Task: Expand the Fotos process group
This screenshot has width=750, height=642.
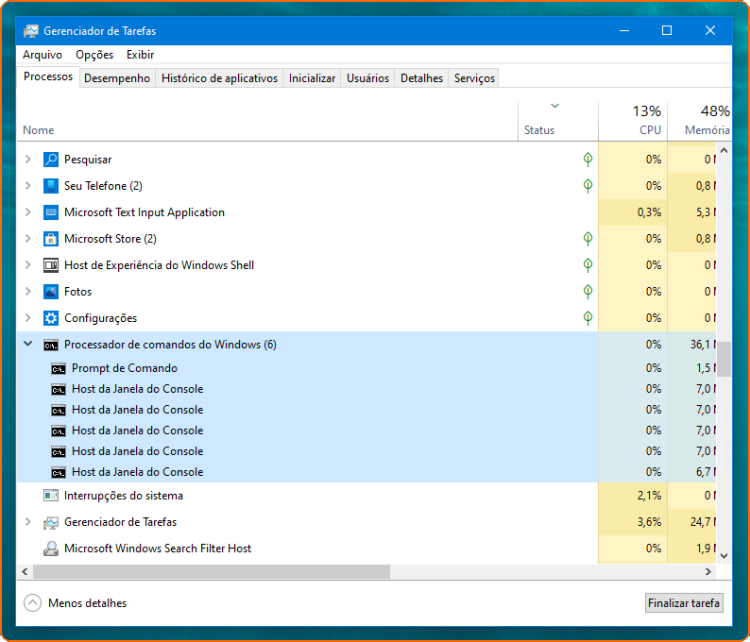Action: [x=28, y=291]
